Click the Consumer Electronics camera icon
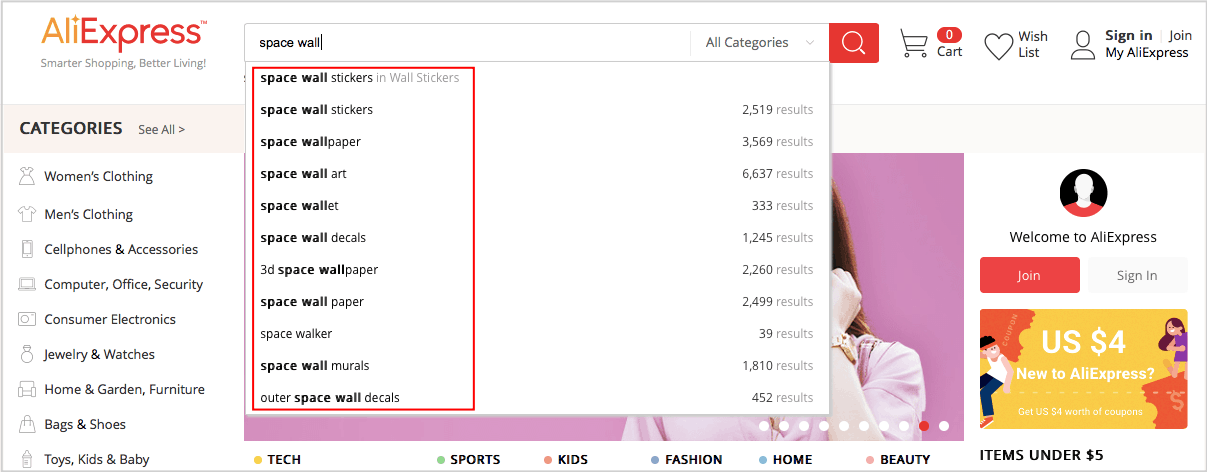The height and width of the screenshot is (472, 1207). (27, 320)
